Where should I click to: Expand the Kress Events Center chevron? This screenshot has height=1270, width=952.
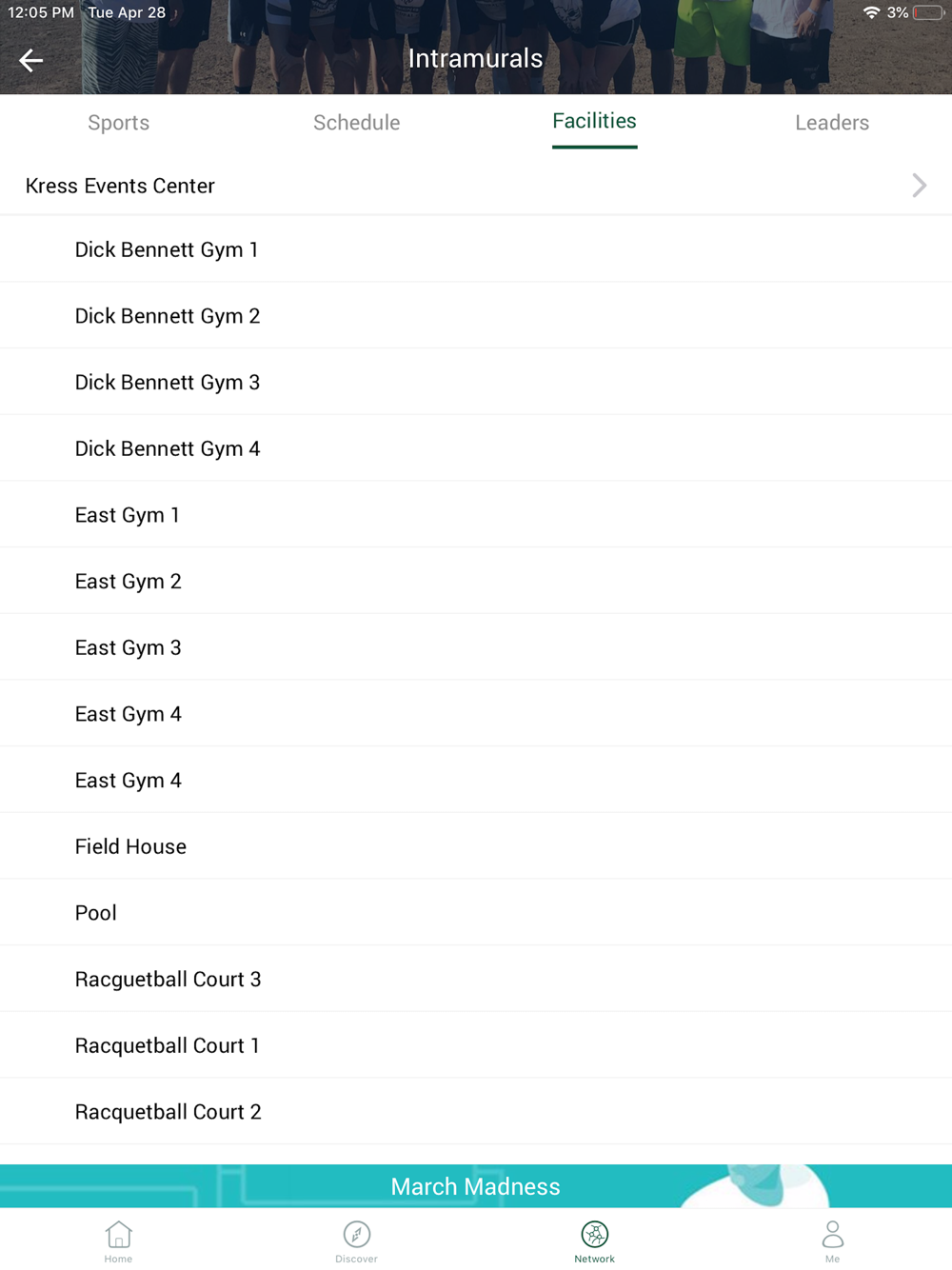click(x=919, y=186)
